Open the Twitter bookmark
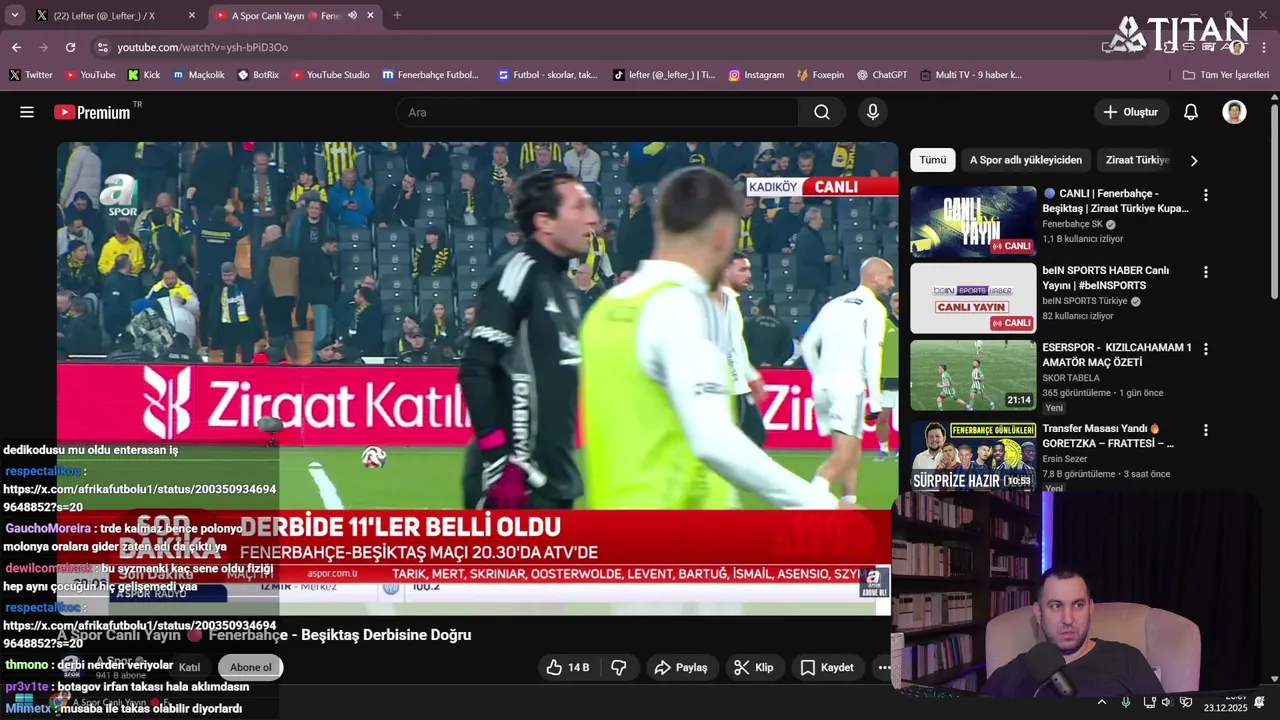 click(x=31, y=75)
